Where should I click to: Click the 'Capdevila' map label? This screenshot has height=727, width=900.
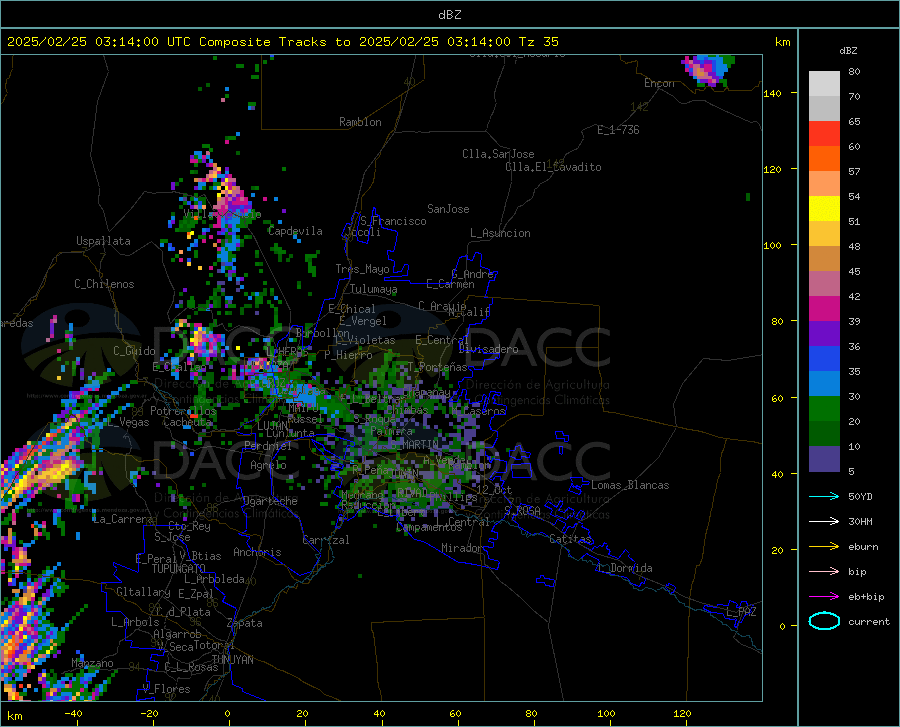(295, 231)
